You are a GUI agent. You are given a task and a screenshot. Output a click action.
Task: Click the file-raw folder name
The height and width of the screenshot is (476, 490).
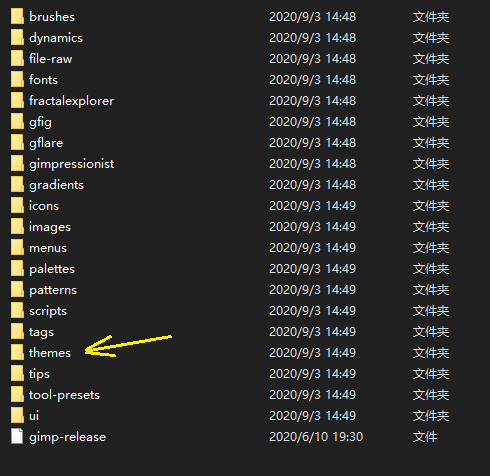tap(50, 59)
